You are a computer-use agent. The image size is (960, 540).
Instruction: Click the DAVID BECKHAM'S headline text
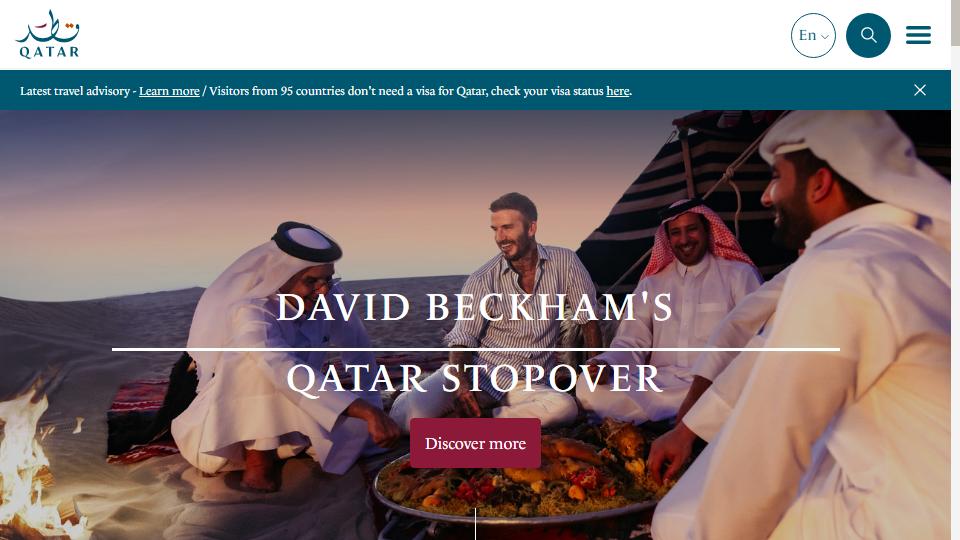(475, 307)
